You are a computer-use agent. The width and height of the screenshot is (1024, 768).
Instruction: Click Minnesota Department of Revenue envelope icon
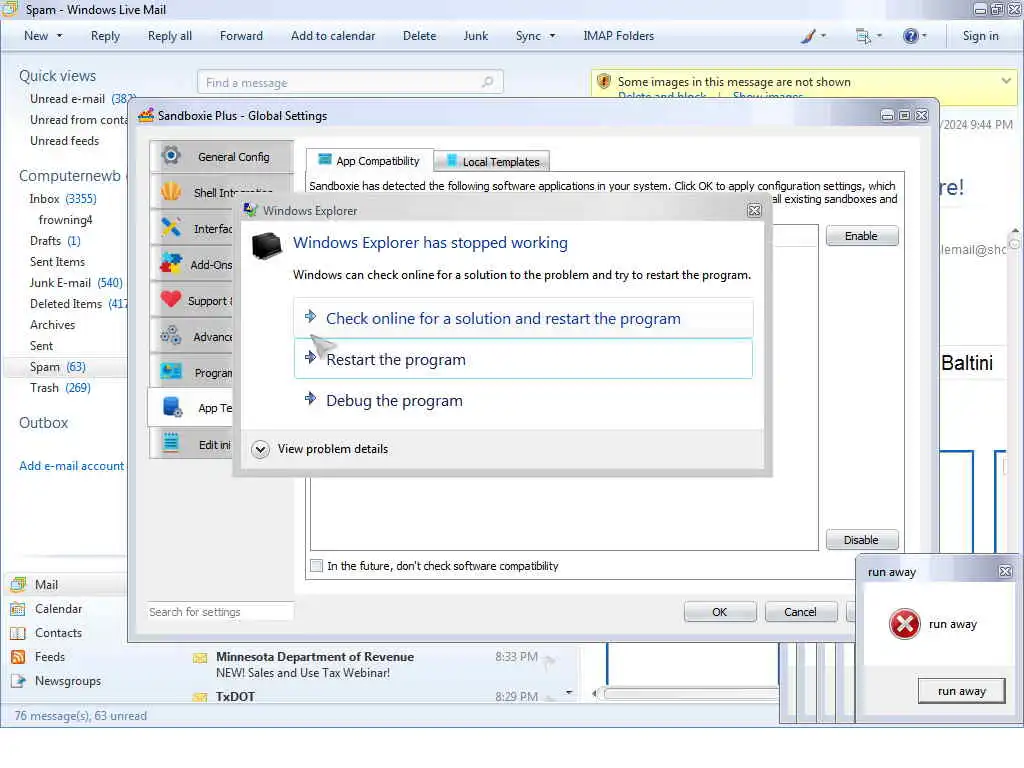click(200, 657)
